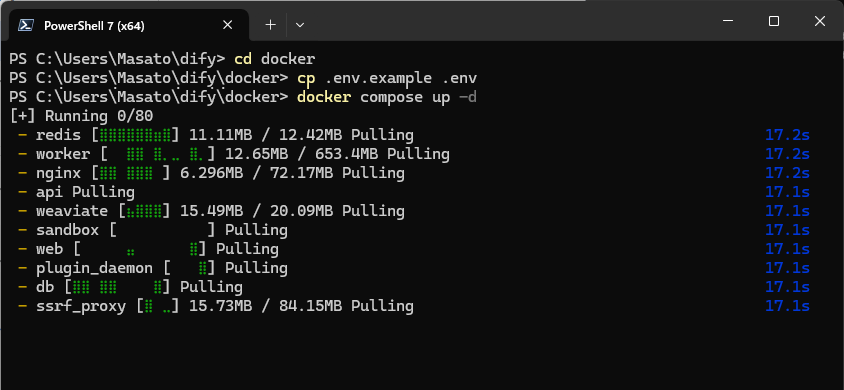Open a new tab with the plus button
844x390 pixels.
point(271,25)
